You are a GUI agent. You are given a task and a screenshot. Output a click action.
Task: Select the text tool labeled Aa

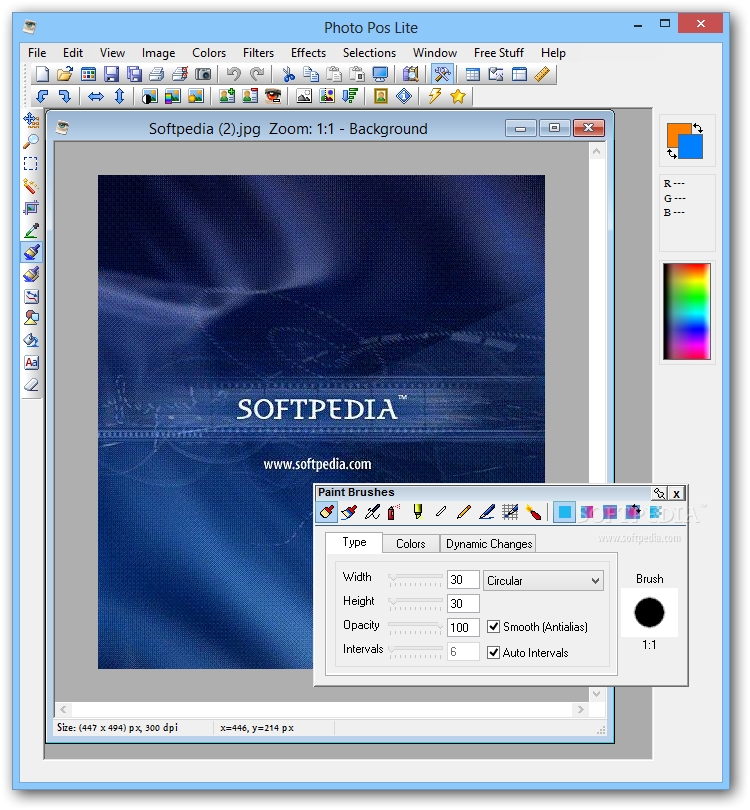pos(31,363)
